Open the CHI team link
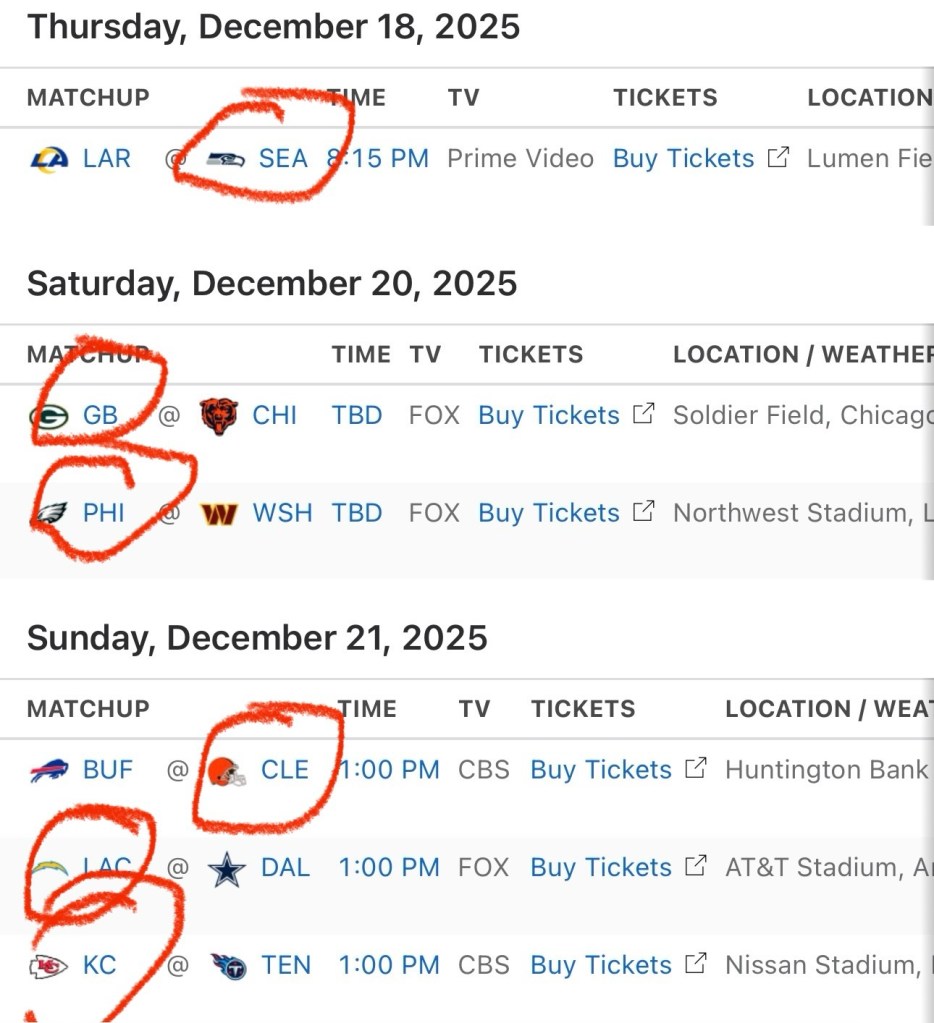The image size is (934, 1023). pos(274,415)
